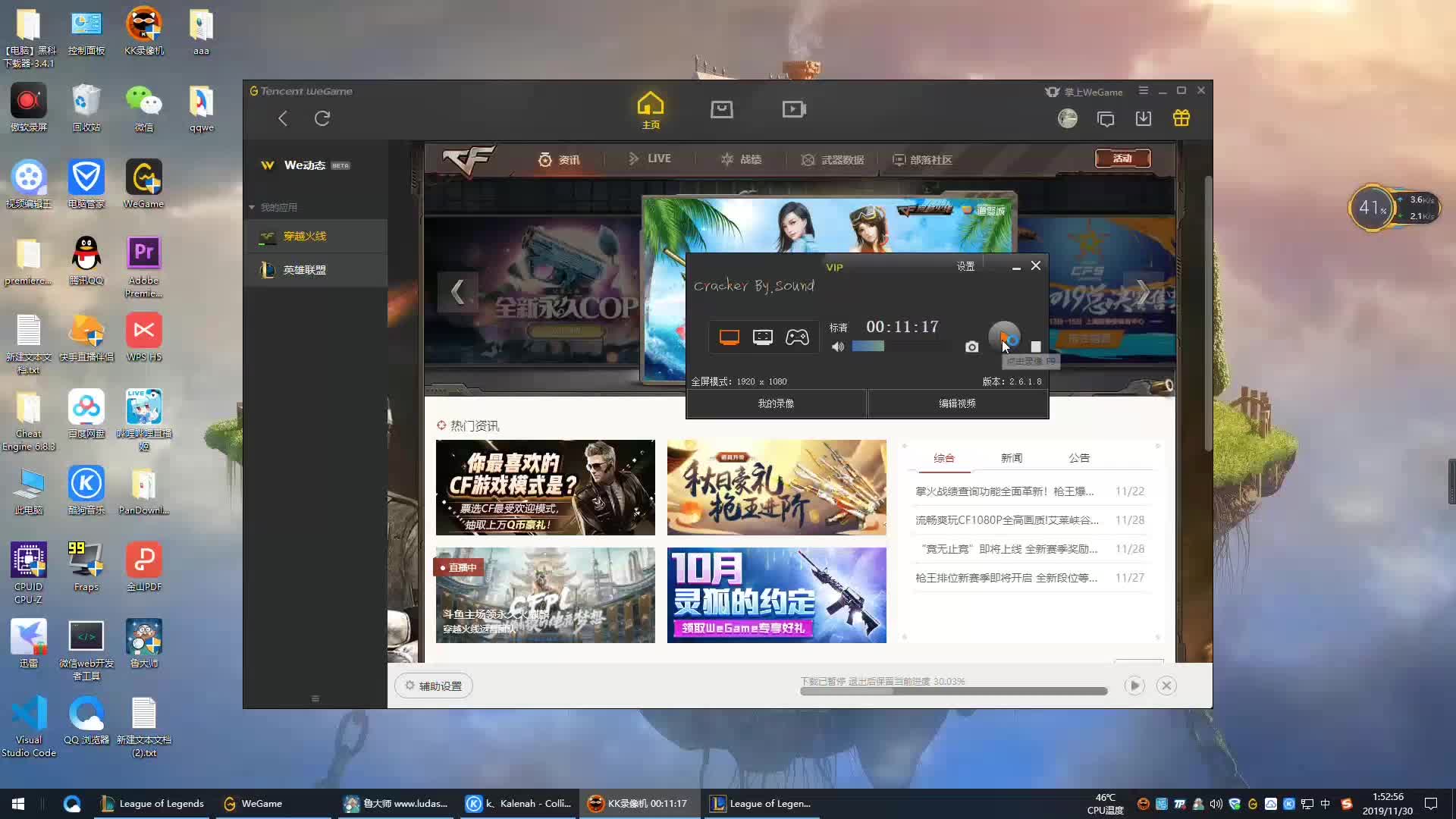The width and height of the screenshot is (1456, 819).
Task: Select full-screen recording mode in KK recorder
Action: (x=729, y=337)
